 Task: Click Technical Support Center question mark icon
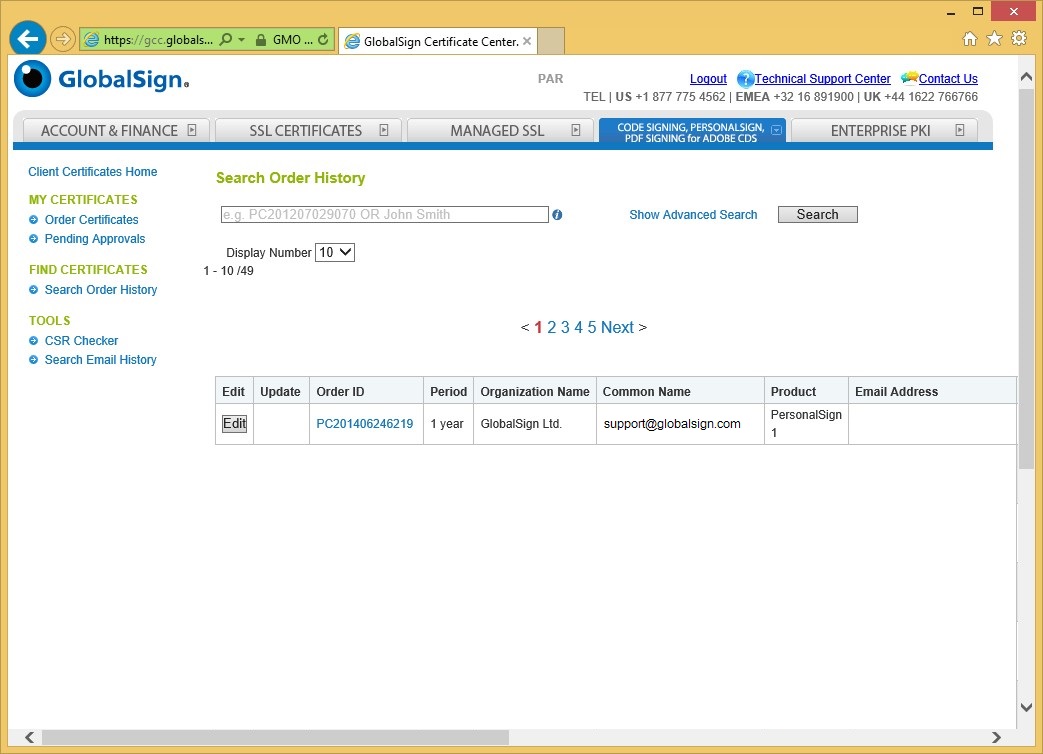pyautogui.click(x=745, y=79)
